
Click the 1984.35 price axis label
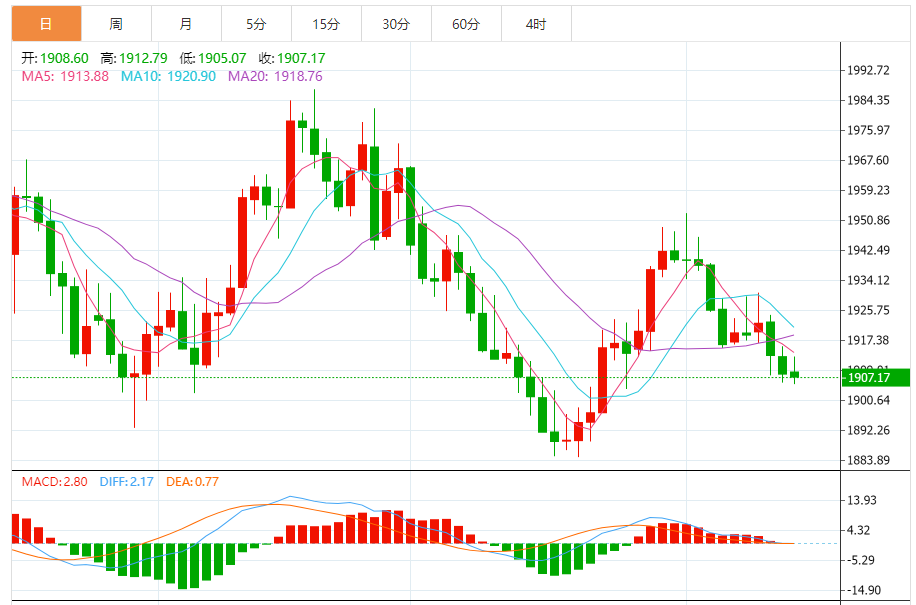tap(868, 100)
